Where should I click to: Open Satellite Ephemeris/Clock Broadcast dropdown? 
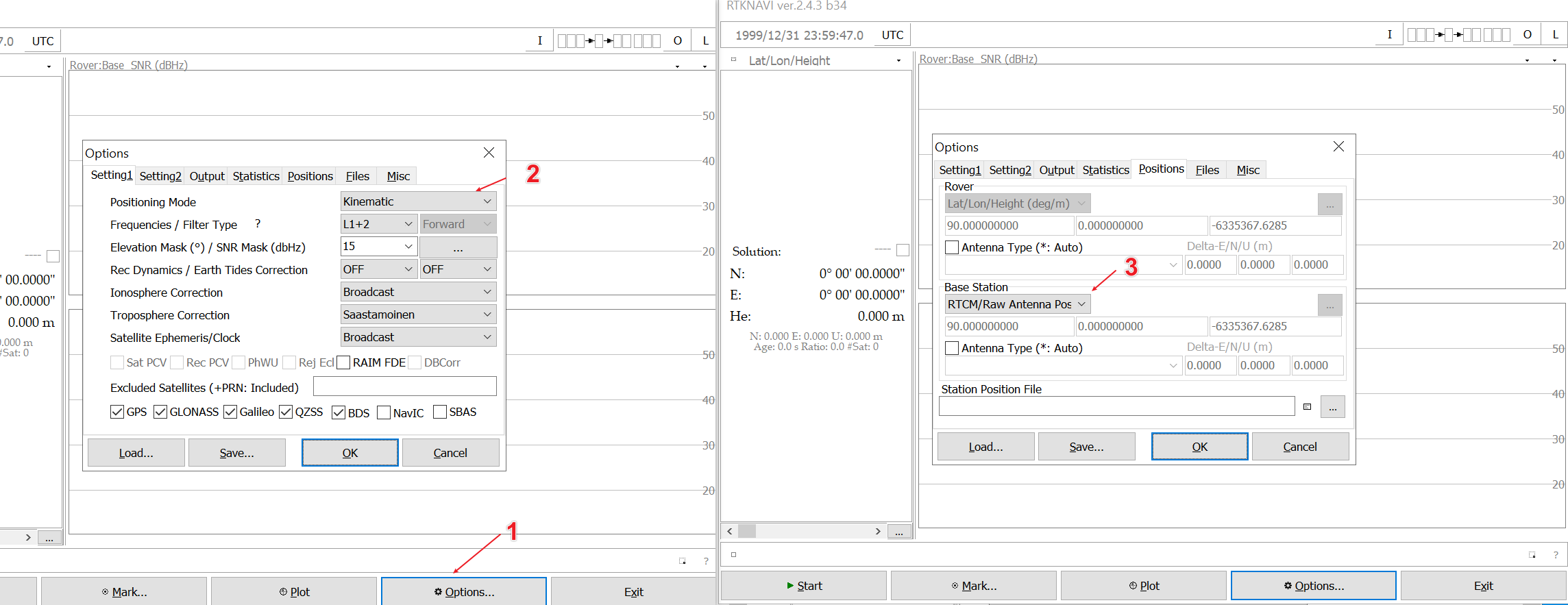click(x=418, y=337)
